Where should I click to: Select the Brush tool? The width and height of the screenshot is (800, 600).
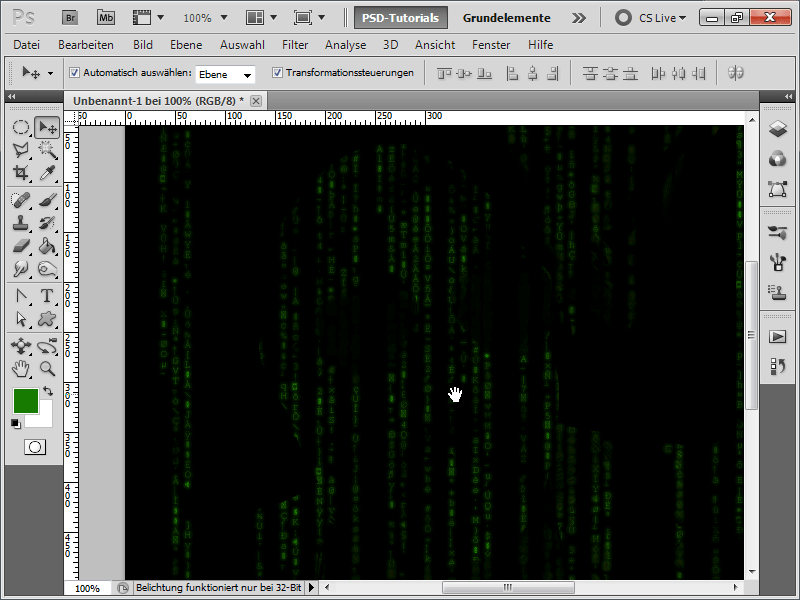(47, 200)
